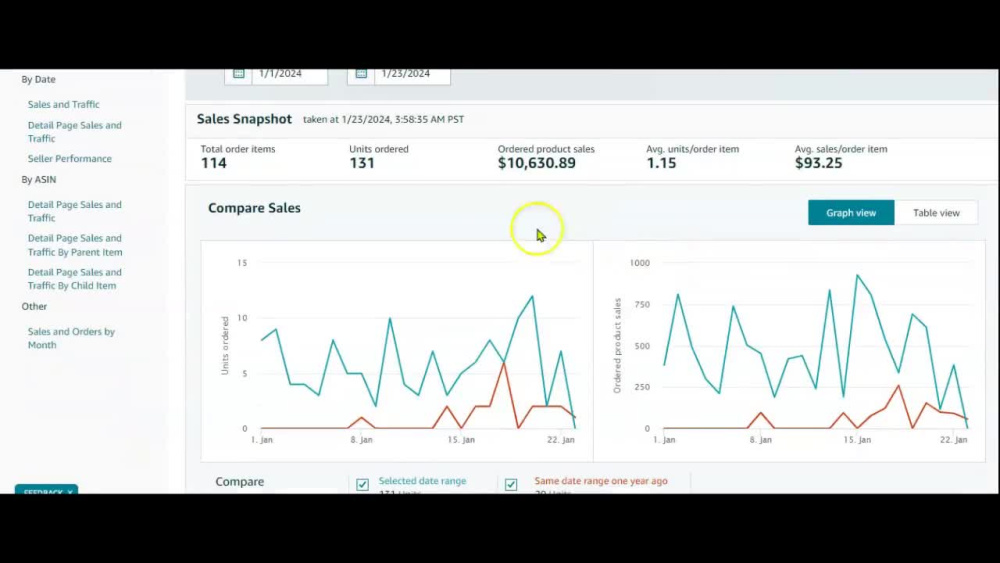This screenshot has width=1000, height=563.
Task: Click the By Date section label
Action: click(38, 80)
